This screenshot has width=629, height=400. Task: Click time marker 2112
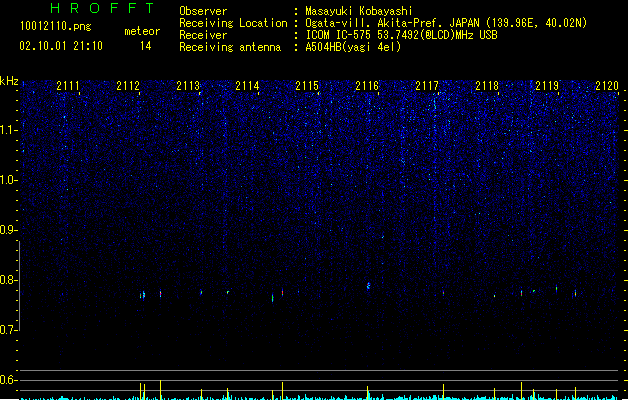[x=128, y=86]
